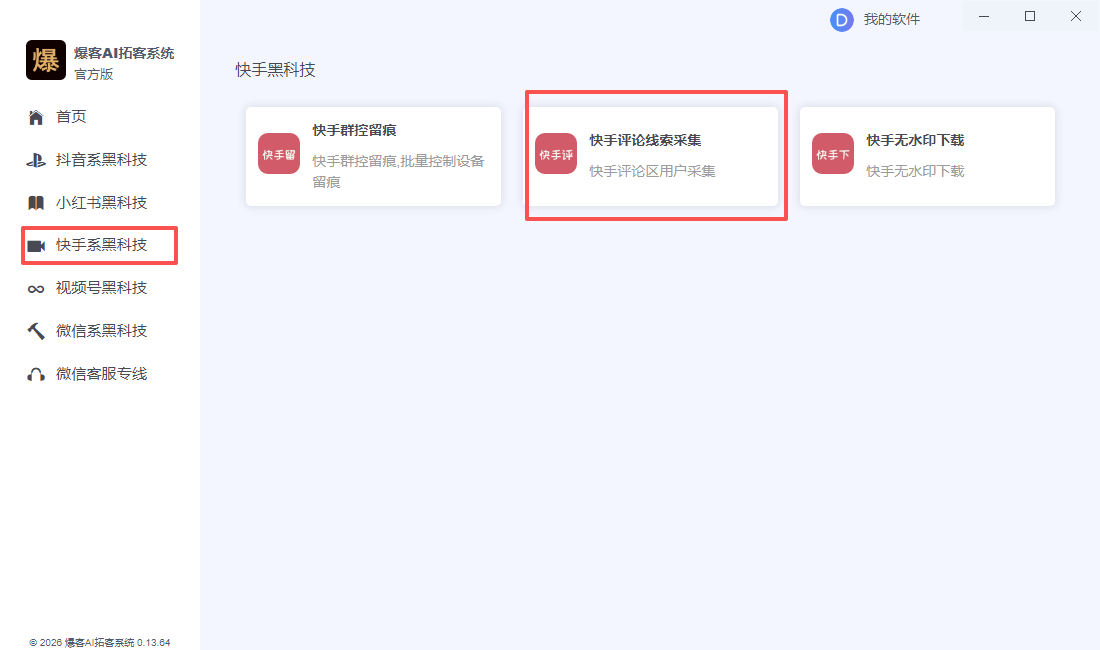Viewport: 1100px width, 650px height.
Task: Click the icon beside 抖音系黑科技
Action: point(36,161)
